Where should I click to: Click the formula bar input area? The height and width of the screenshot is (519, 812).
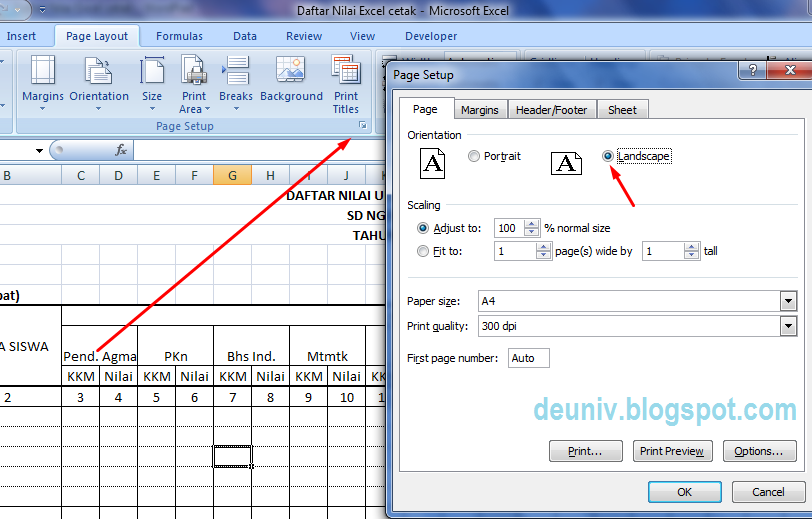pyautogui.click(x=259, y=150)
